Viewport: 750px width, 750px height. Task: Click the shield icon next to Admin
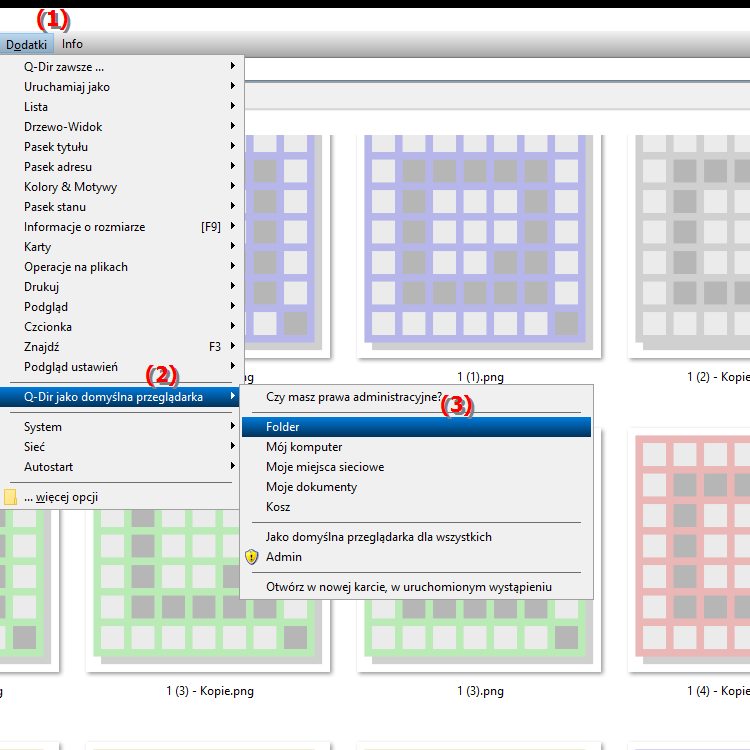click(x=252, y=557)
